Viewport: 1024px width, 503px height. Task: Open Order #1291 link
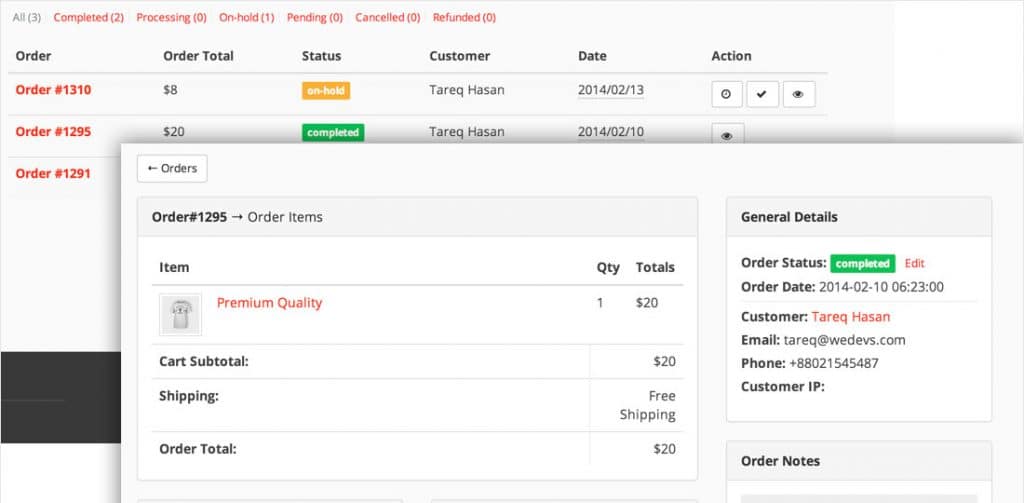[54, 174]
